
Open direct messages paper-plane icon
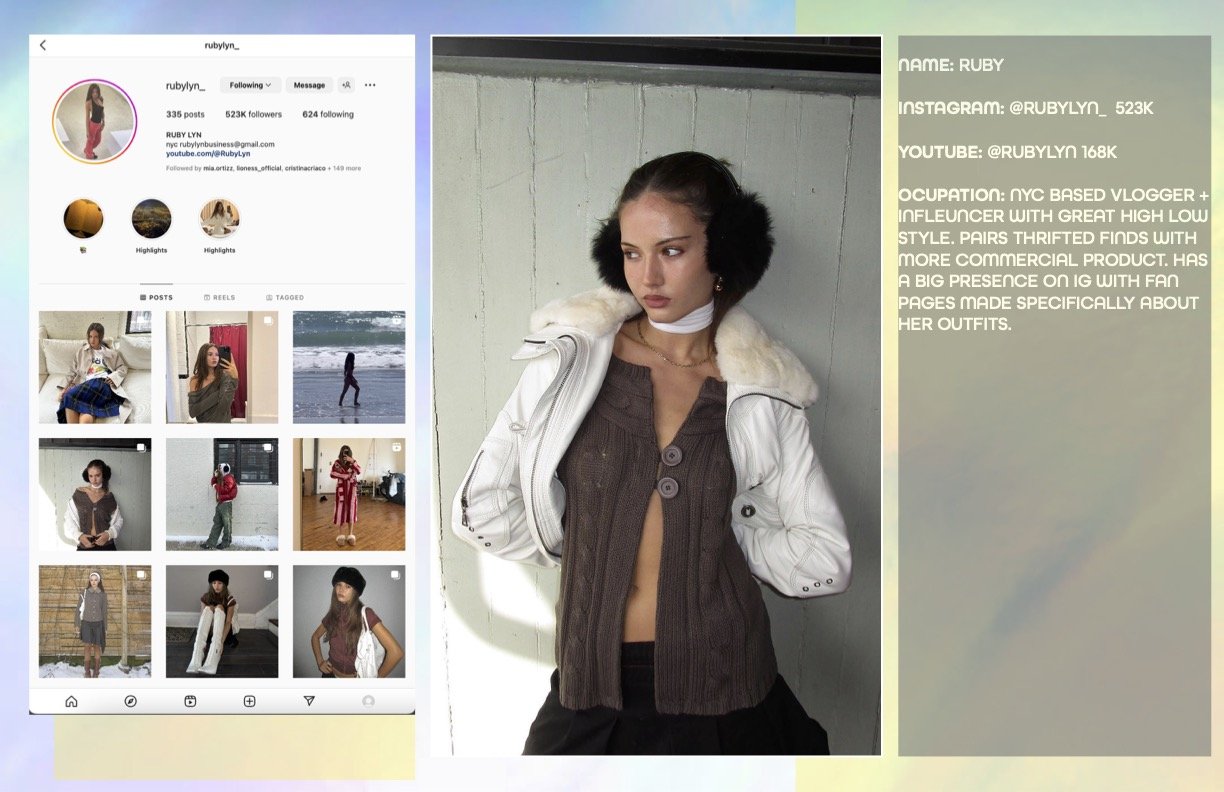click(309, 701)
